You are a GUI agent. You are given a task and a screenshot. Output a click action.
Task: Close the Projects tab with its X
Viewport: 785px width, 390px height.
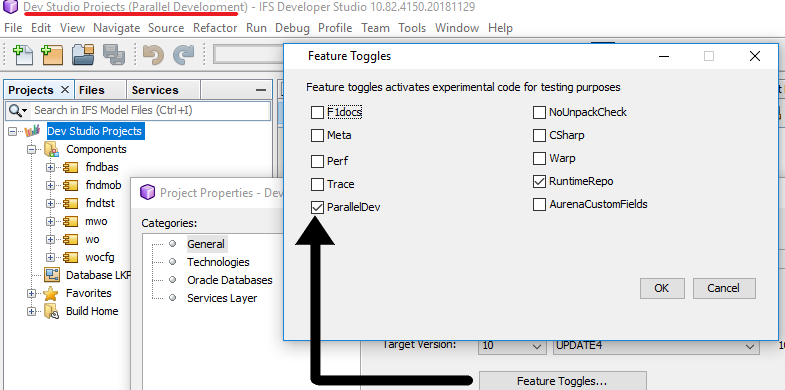point(65,90)
